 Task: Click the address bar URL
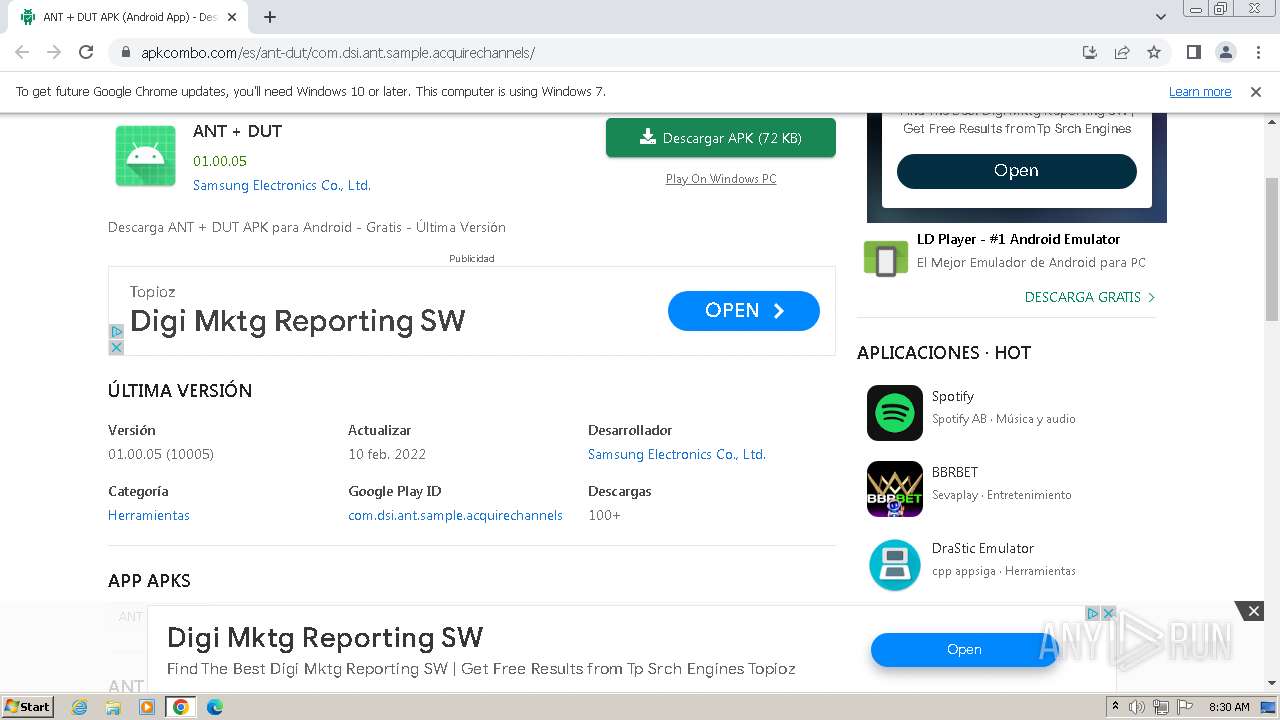point(338,53)
